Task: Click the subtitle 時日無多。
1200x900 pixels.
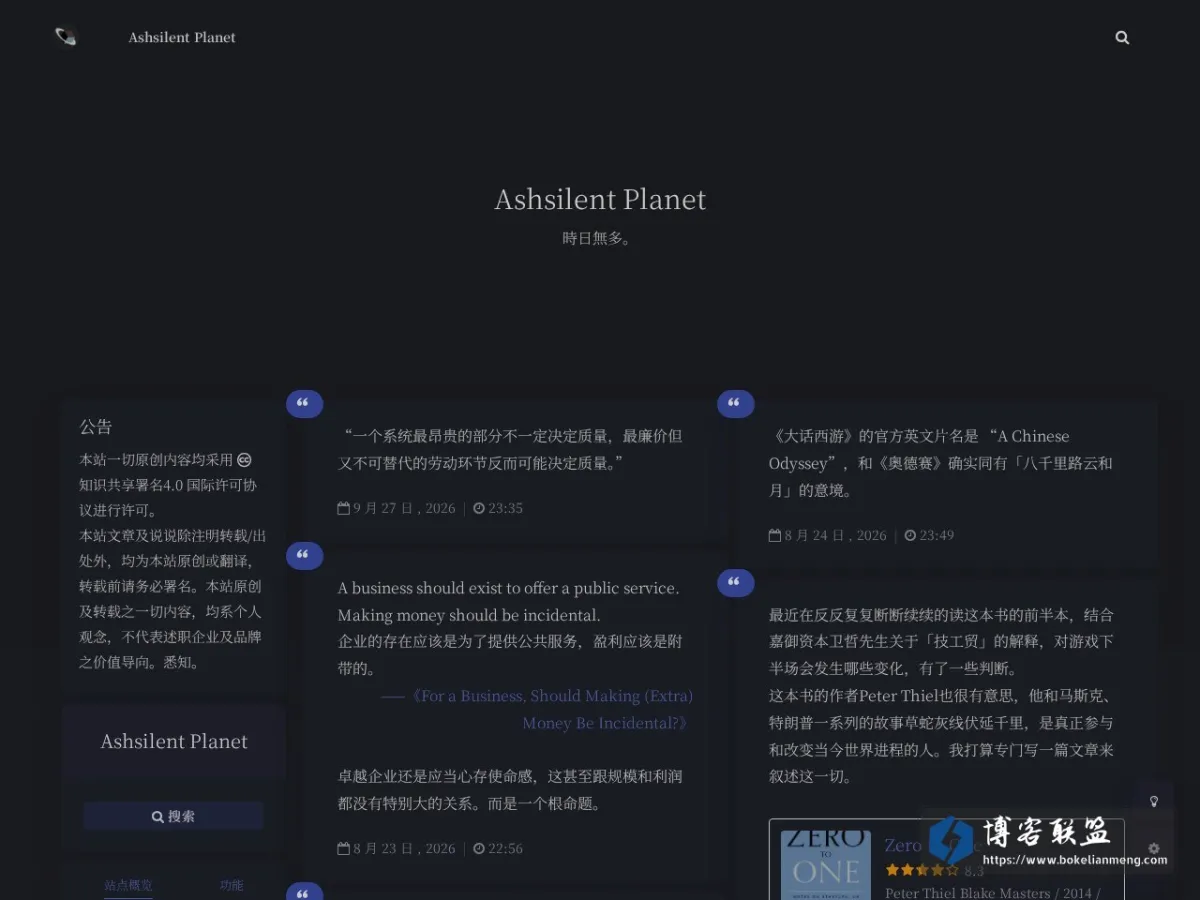Action: pos(597,238)
